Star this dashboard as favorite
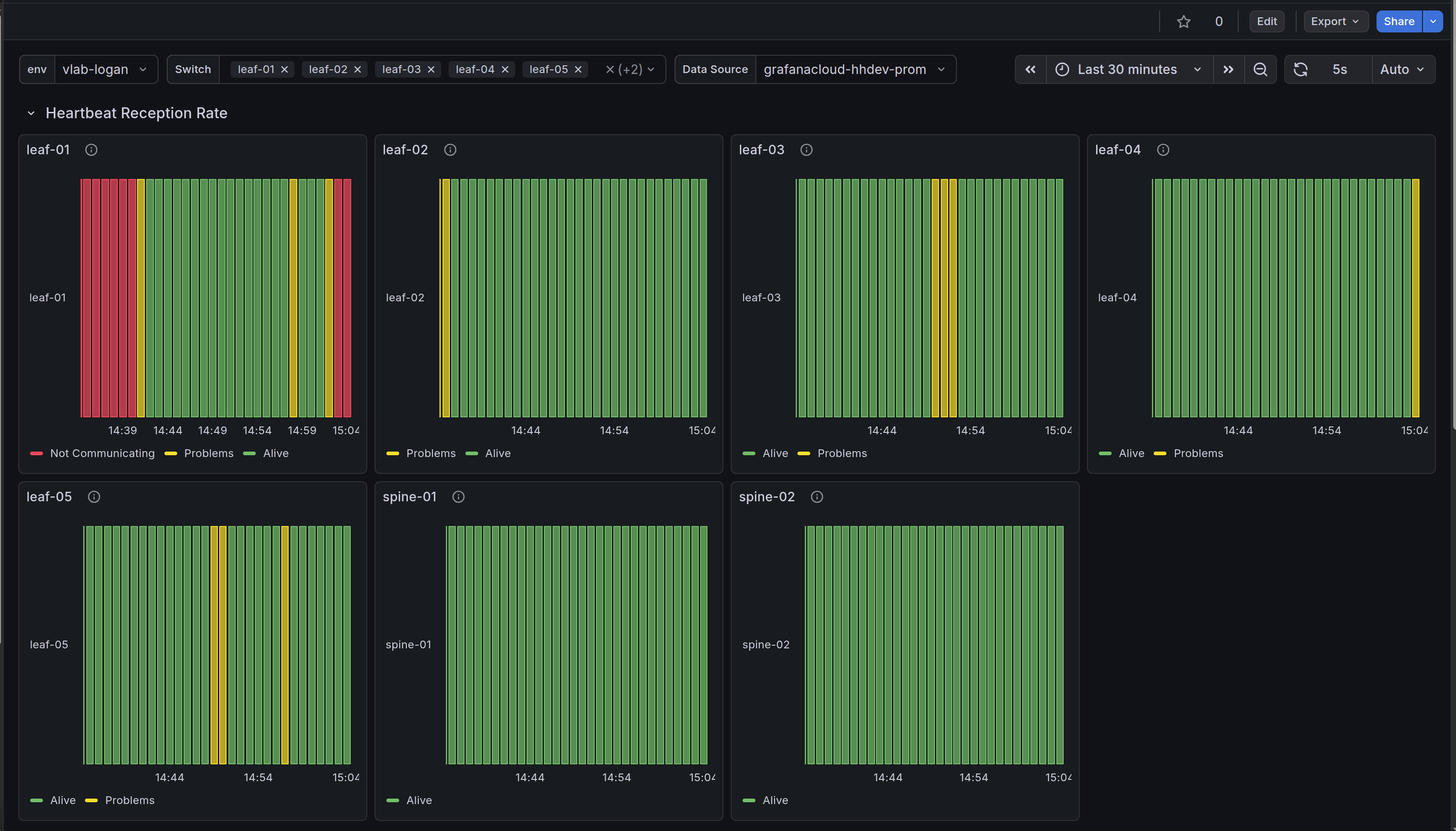 click(x=1183, y=22)
